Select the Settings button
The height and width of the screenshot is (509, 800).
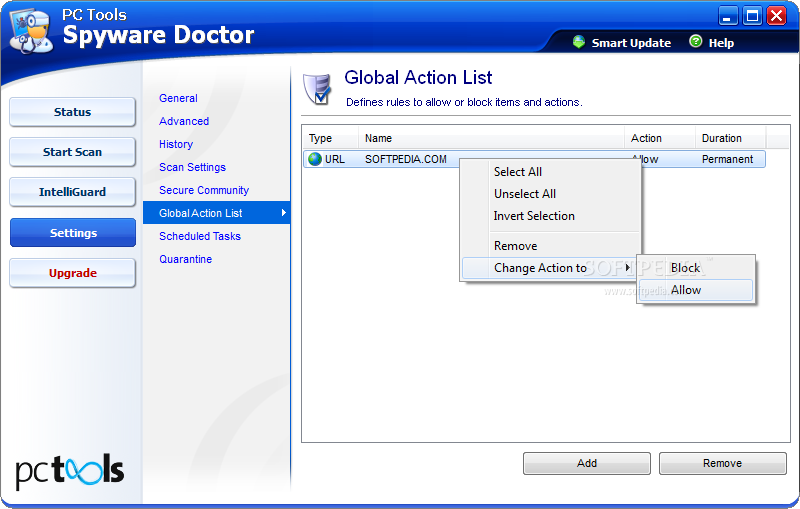coord(73,233)
